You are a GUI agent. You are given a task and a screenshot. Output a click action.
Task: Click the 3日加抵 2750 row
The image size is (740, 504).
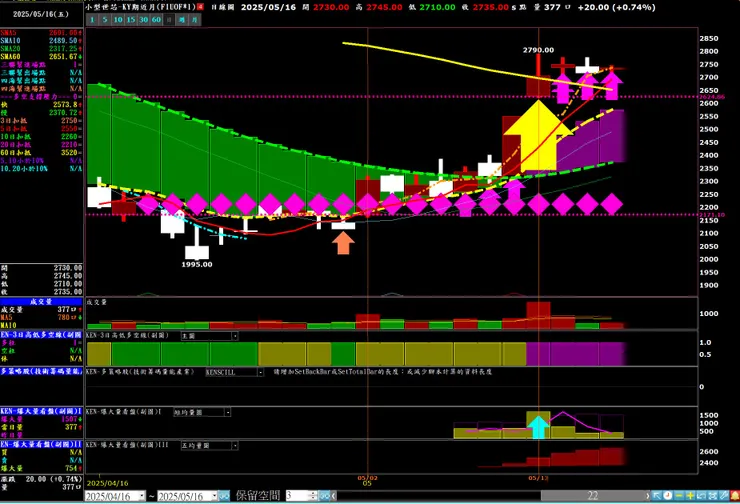point(42,120)
